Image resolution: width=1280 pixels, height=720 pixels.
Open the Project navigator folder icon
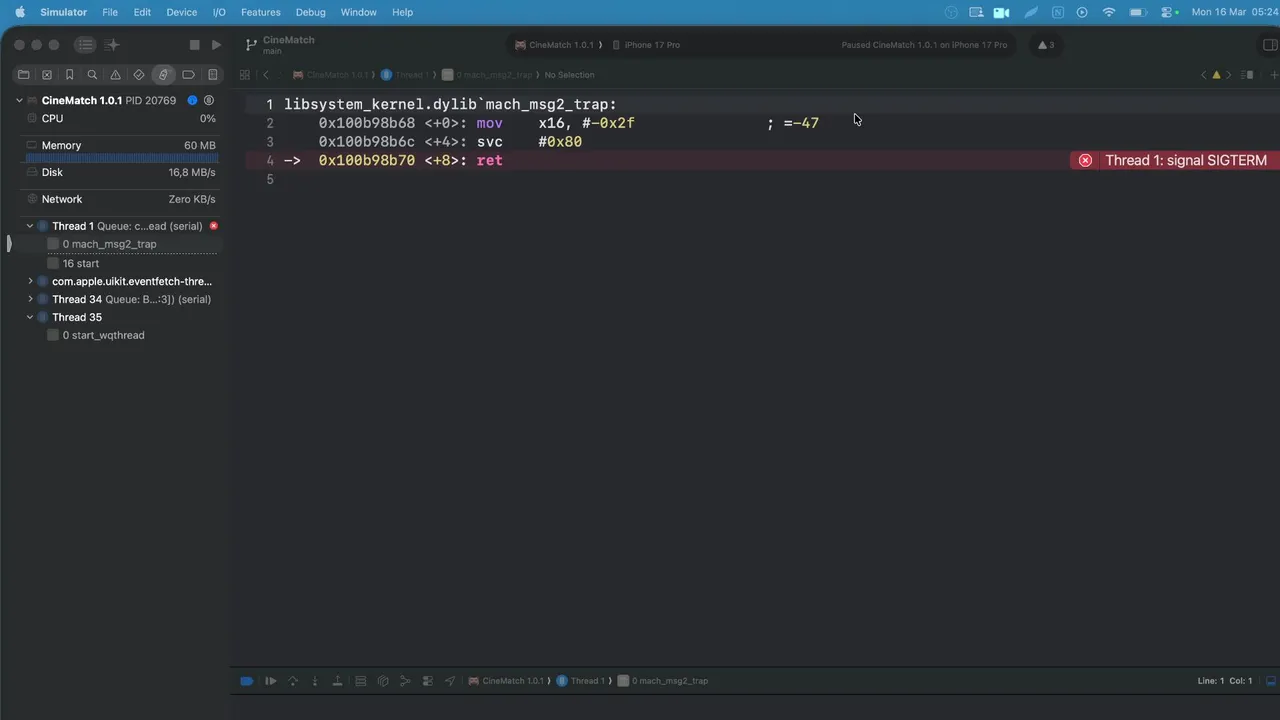(23, 75)
